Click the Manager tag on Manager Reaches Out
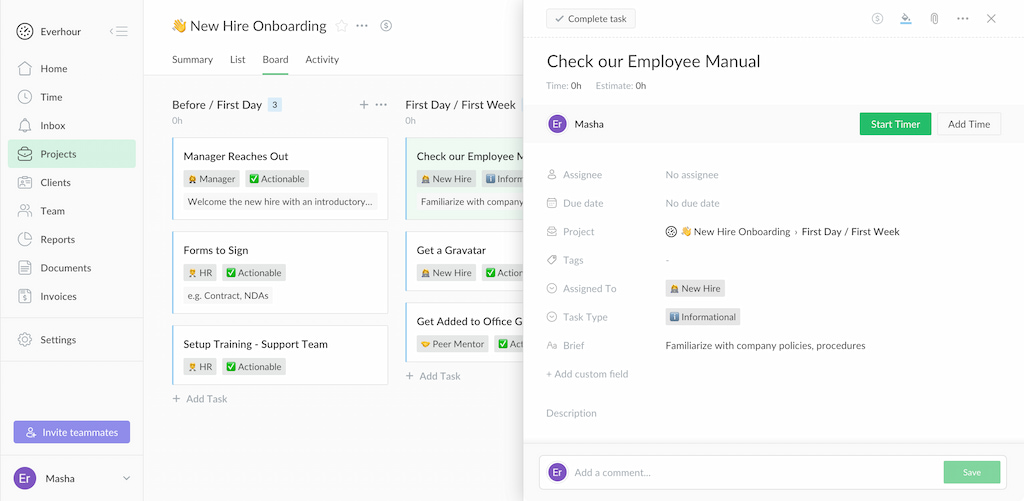Image resolution: width=1024 pixels, height=501 pixels. click(212, 179)
